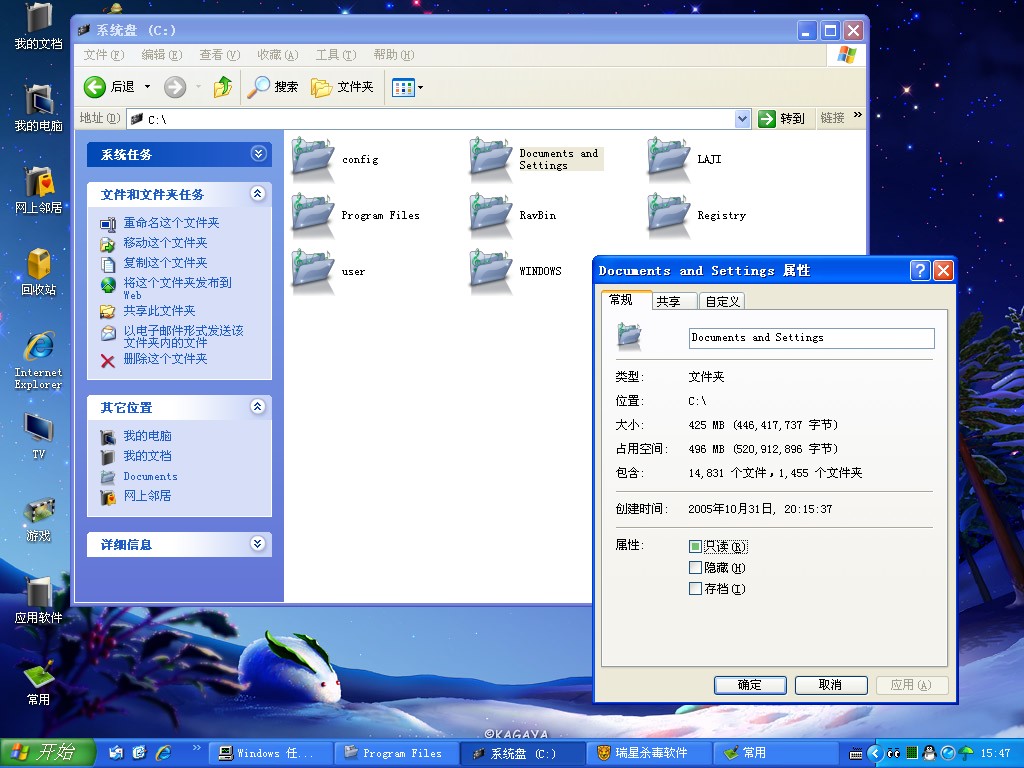Enable the hidden (隐藏) attribute checkbox
This screenshot has width=1024, height=768.
696,568
